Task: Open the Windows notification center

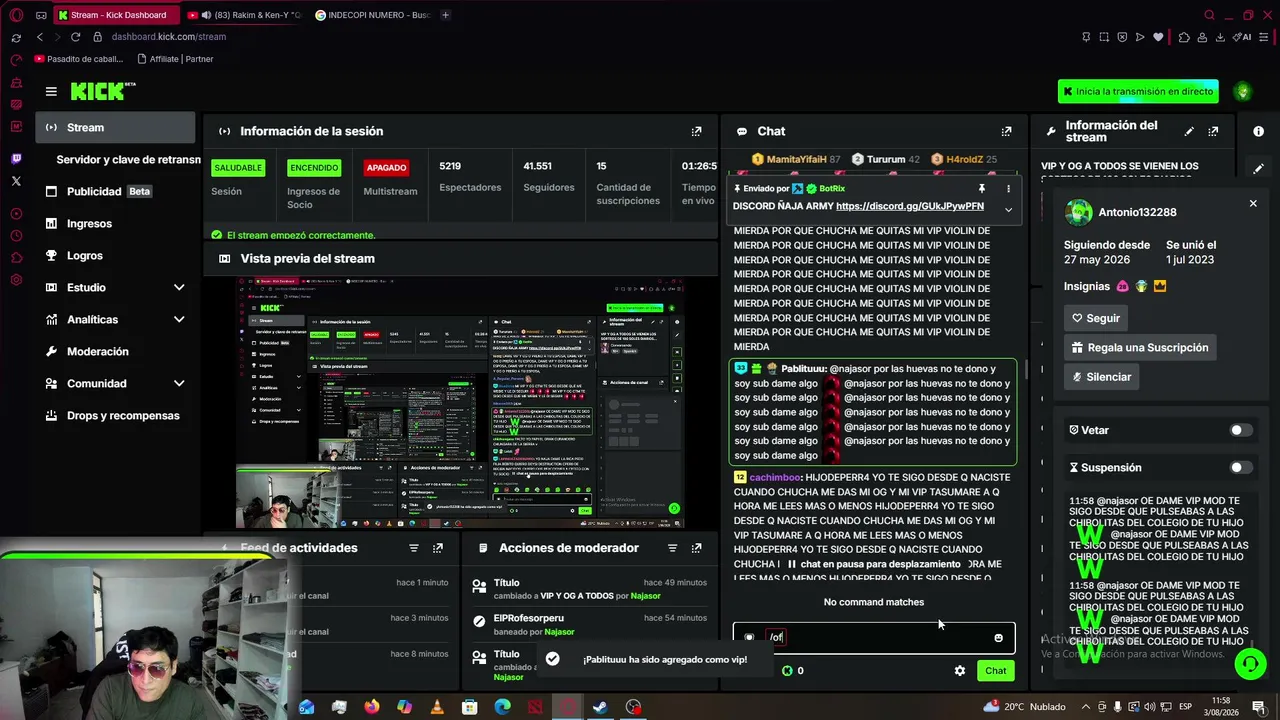Action: click(x=1259, y=707)
